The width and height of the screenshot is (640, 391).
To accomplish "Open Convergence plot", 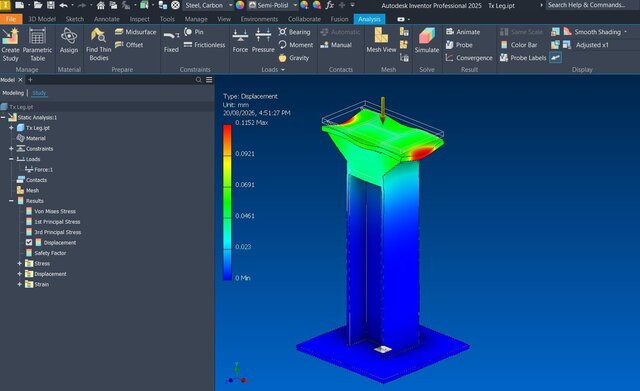I will pyautogui.click(x=469, y=58).
